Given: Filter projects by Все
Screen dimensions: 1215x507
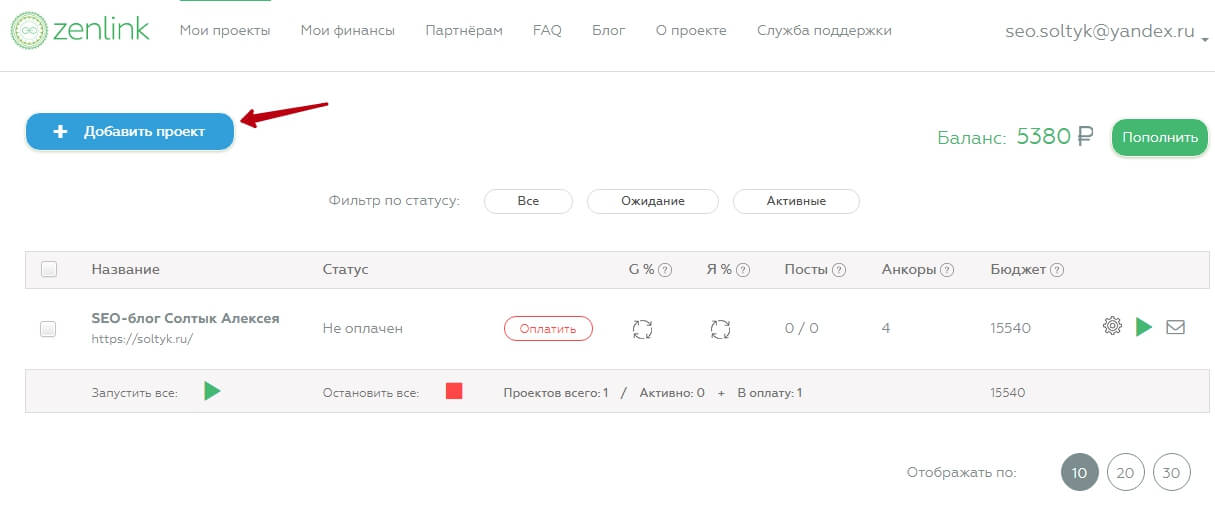Looking at the screenshot, I should [528, 201].
